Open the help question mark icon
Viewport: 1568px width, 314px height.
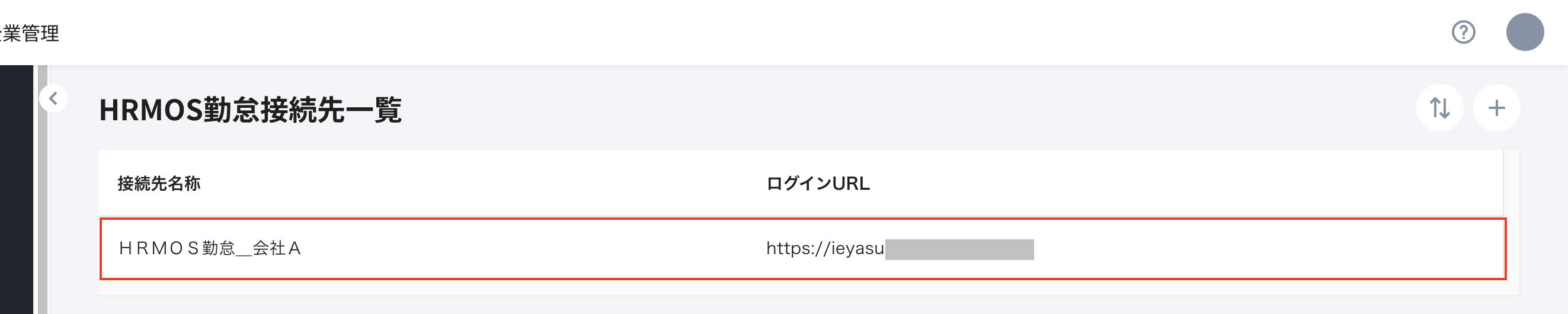(x=1463, y=32)
